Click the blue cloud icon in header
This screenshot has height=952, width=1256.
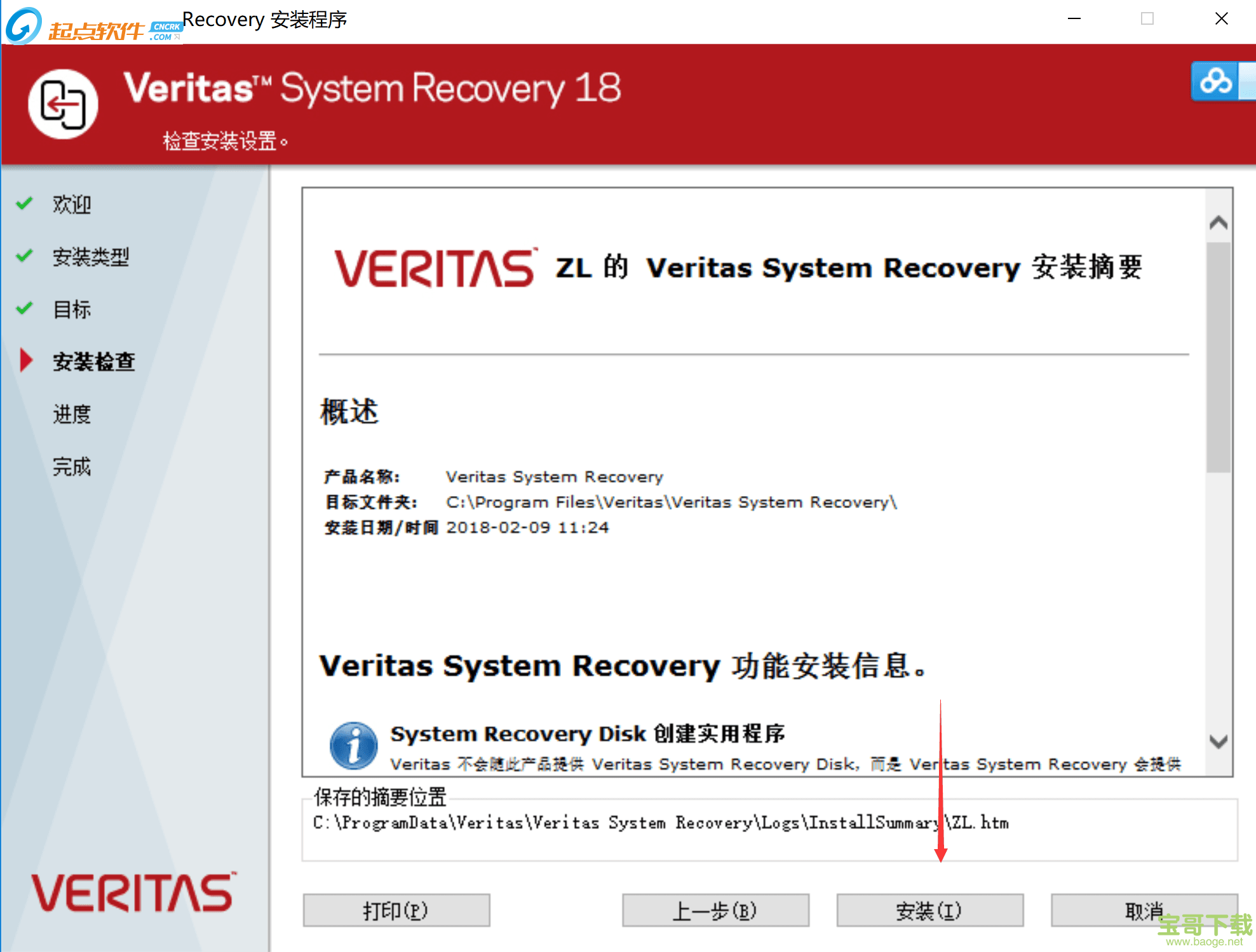1216,81
